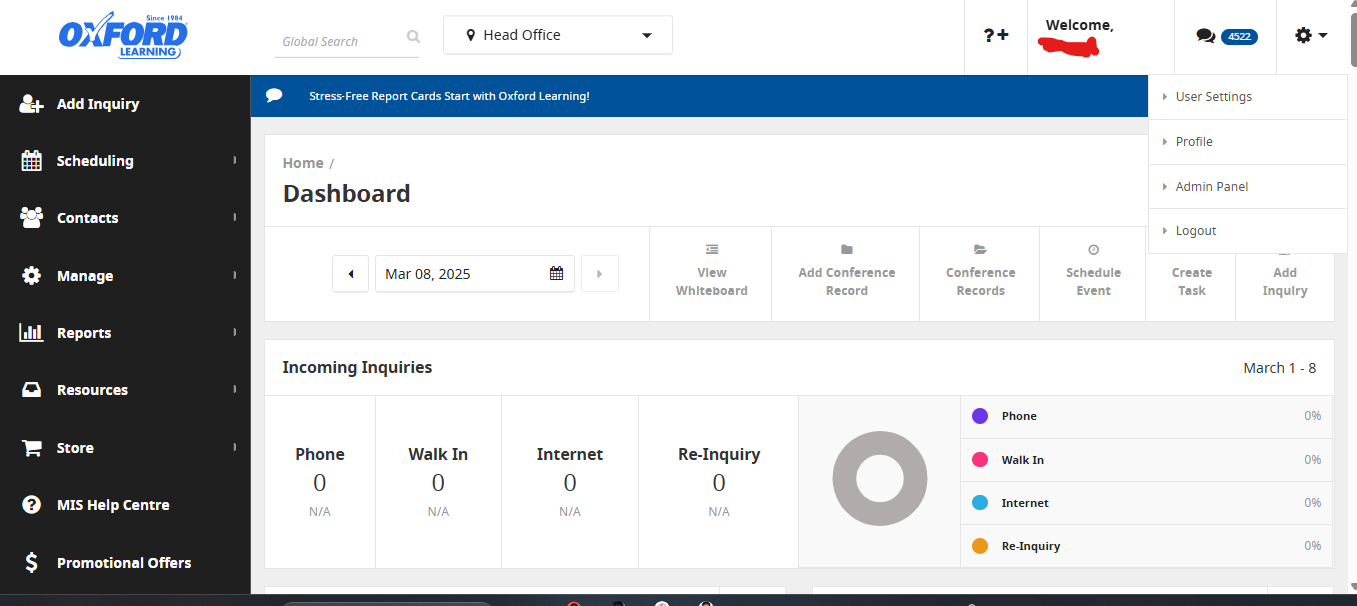
Task: Expand the Store sidebar submenu
Action: [x=235, y=447]
